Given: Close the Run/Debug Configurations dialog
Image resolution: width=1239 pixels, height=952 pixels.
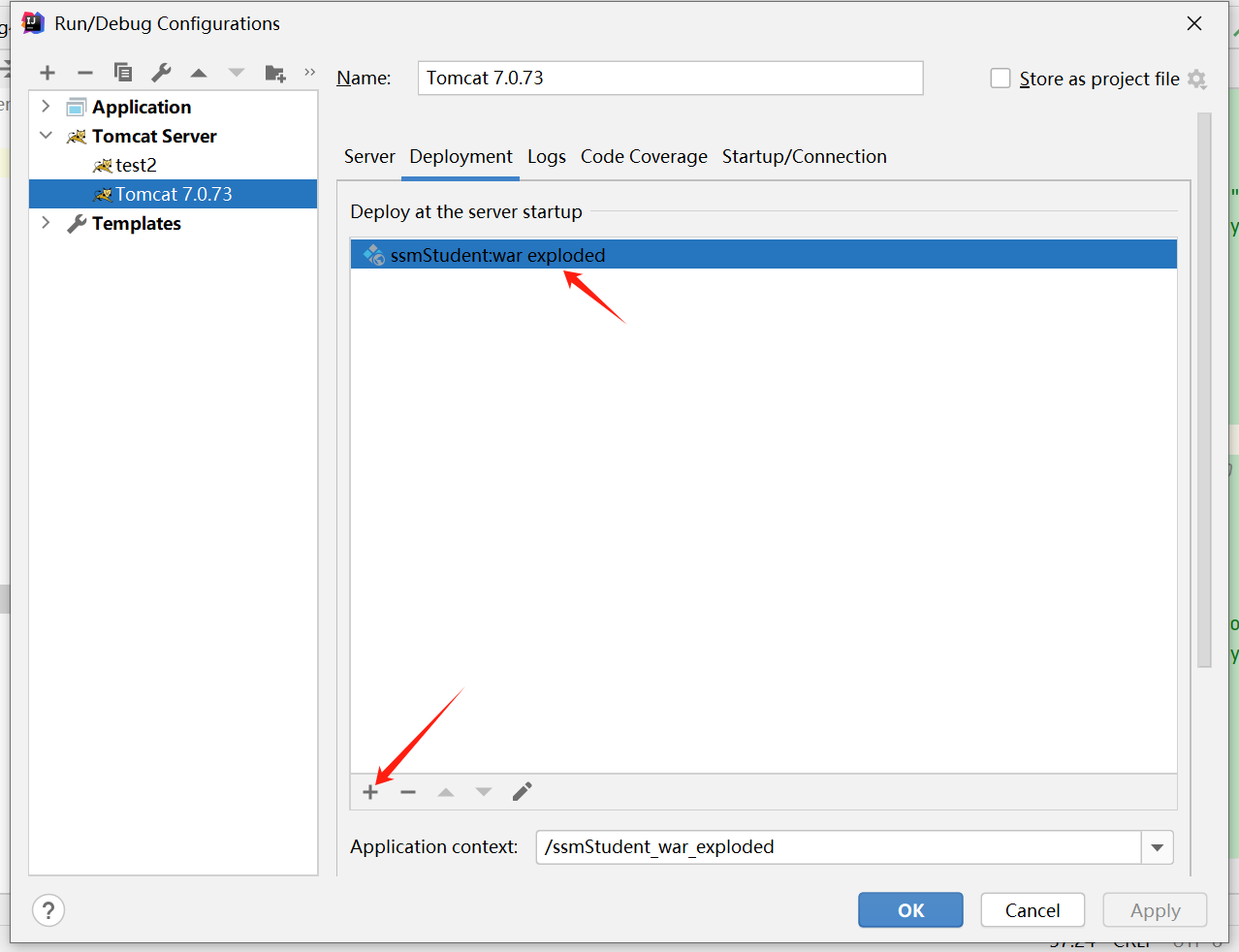Looking at the screenshot, I should (x=1194, y=23).
